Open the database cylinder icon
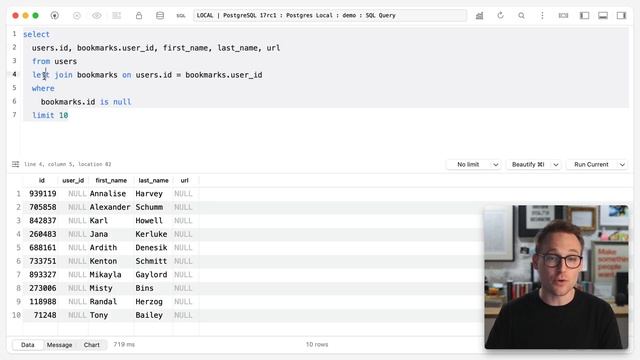 pos(160,16)
